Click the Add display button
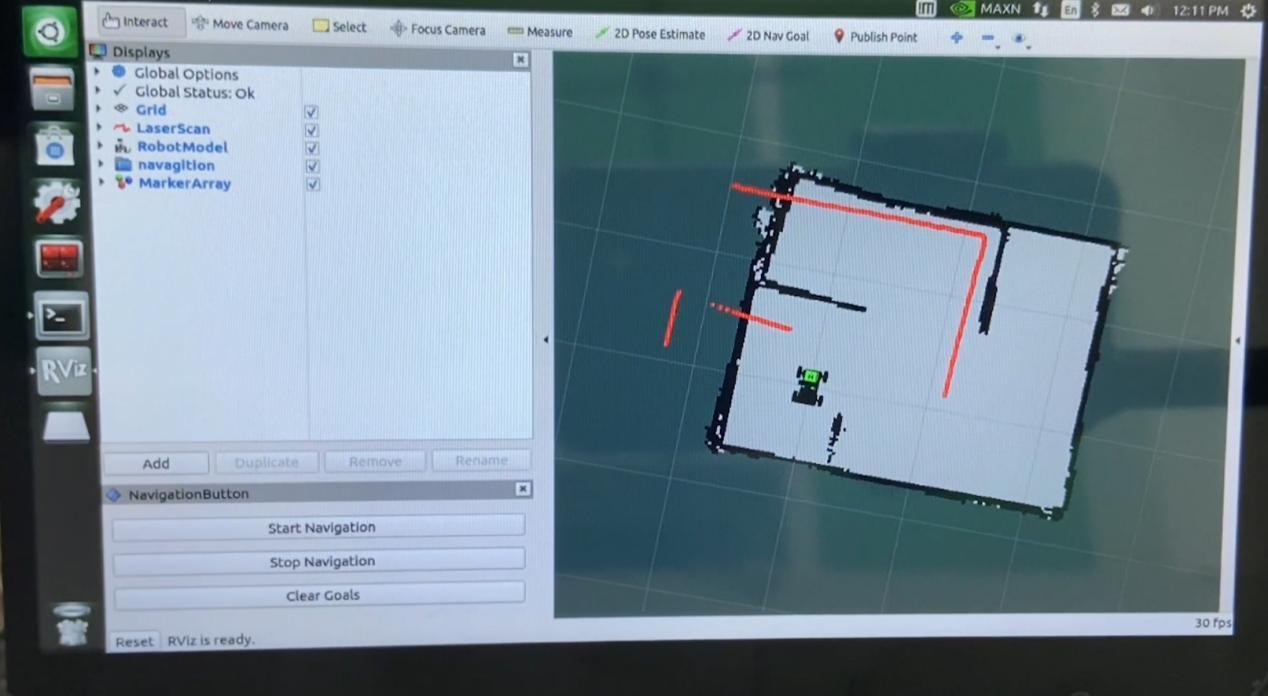This screenshot has width=1268, height=696. 156,463
